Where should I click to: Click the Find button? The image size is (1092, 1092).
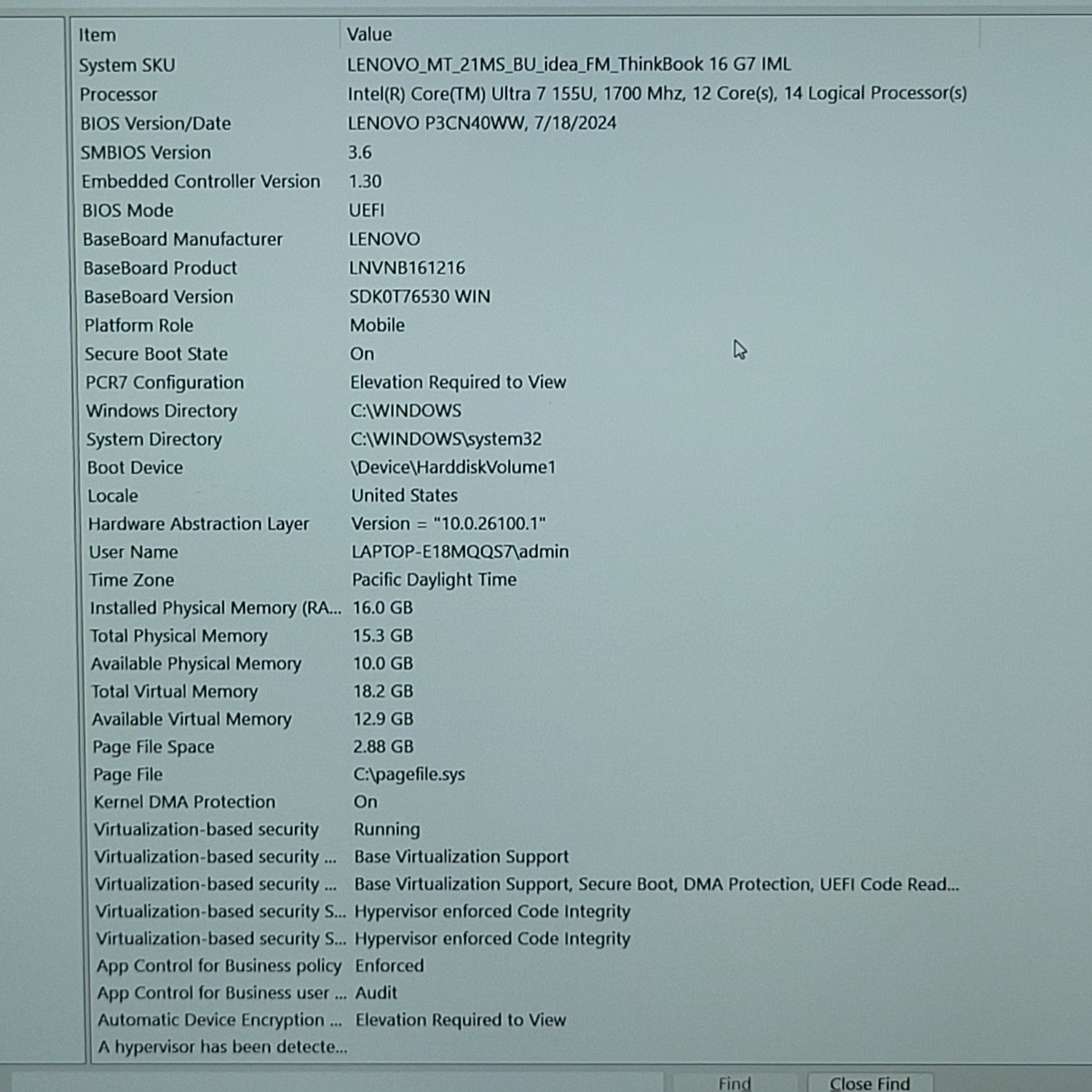(734, 1083)
